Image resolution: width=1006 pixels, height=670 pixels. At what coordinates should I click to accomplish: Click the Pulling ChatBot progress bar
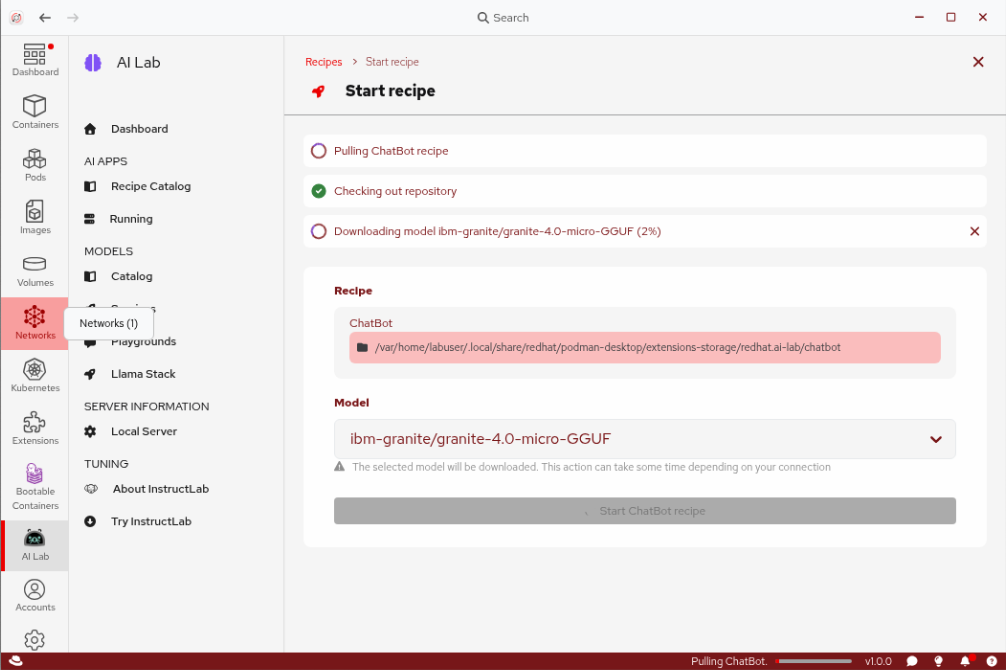[x=814, y=661]
